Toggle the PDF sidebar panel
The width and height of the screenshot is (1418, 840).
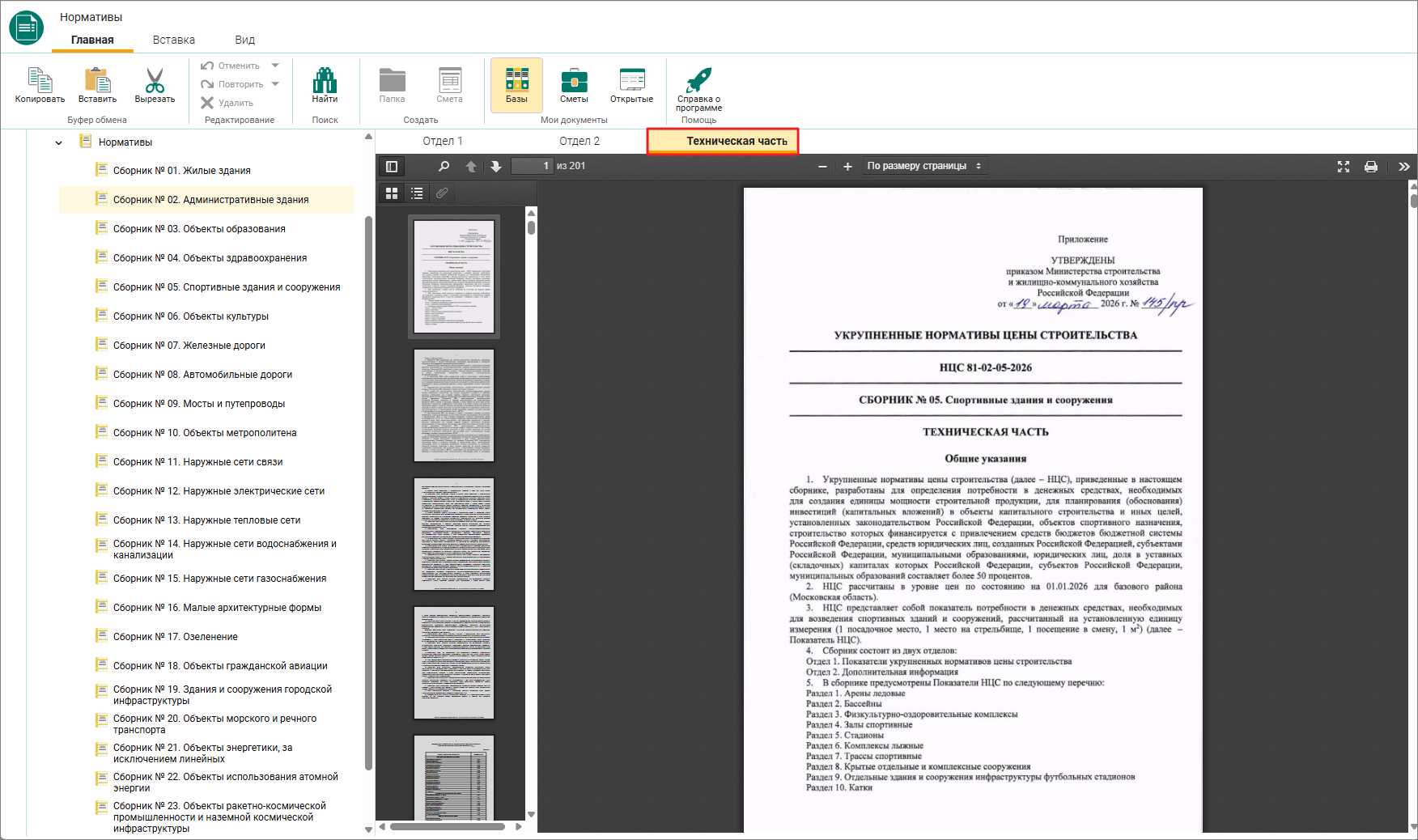click(392, 167)
